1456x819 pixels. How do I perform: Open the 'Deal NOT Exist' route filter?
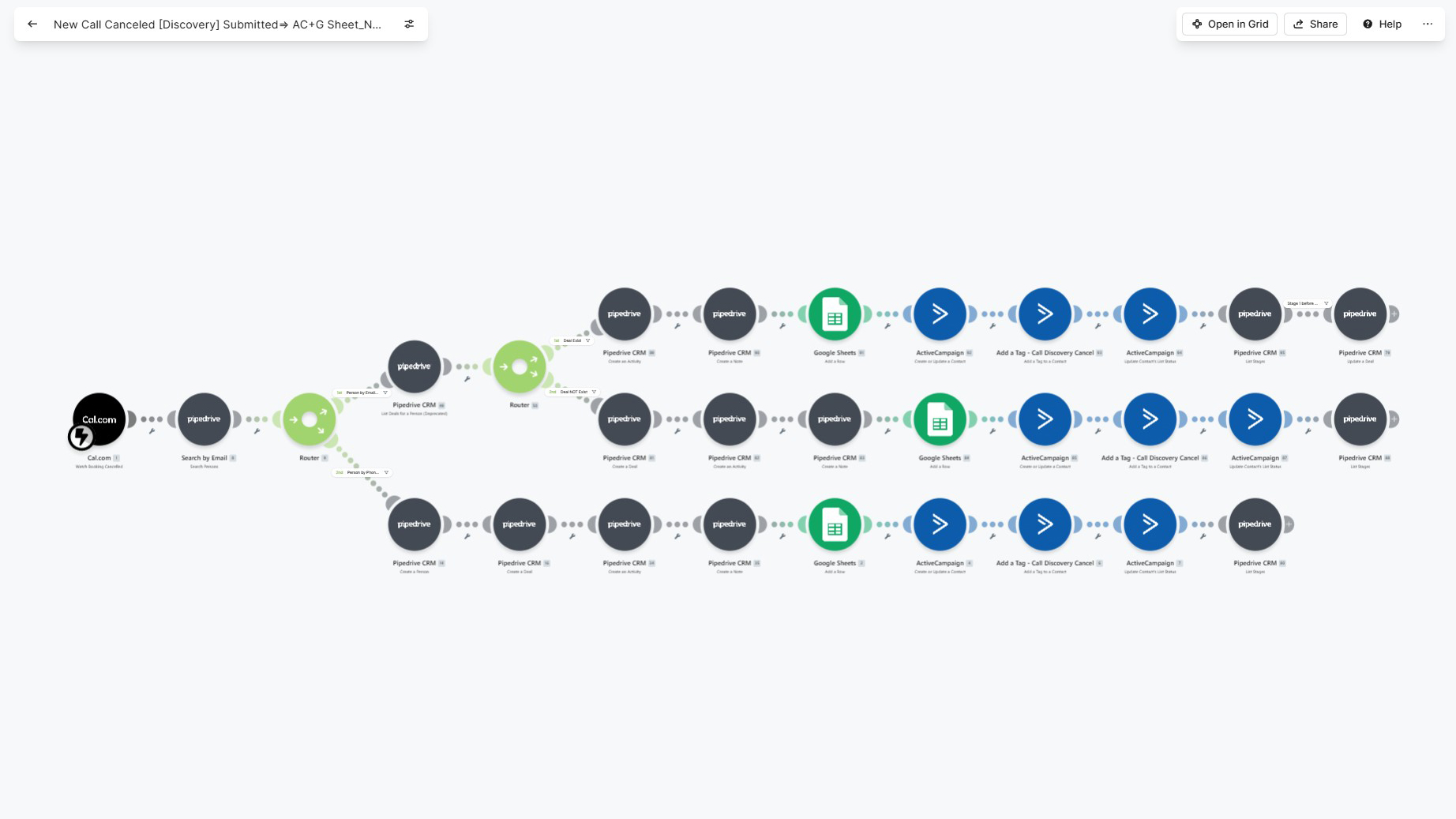(x=573, y=392)
